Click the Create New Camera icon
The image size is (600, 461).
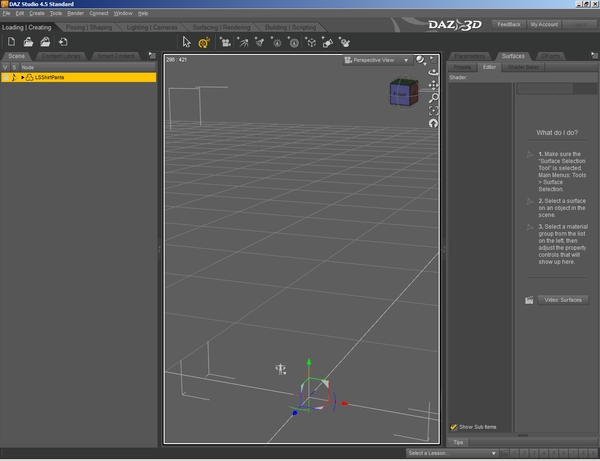(225, 42)
